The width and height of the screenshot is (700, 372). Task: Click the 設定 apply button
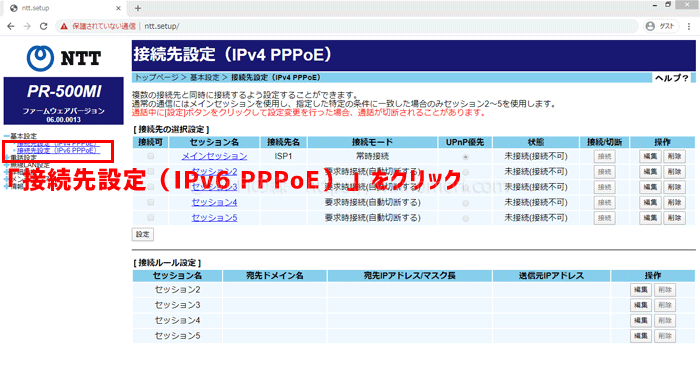pyautogui.click(x=143, y=234)
